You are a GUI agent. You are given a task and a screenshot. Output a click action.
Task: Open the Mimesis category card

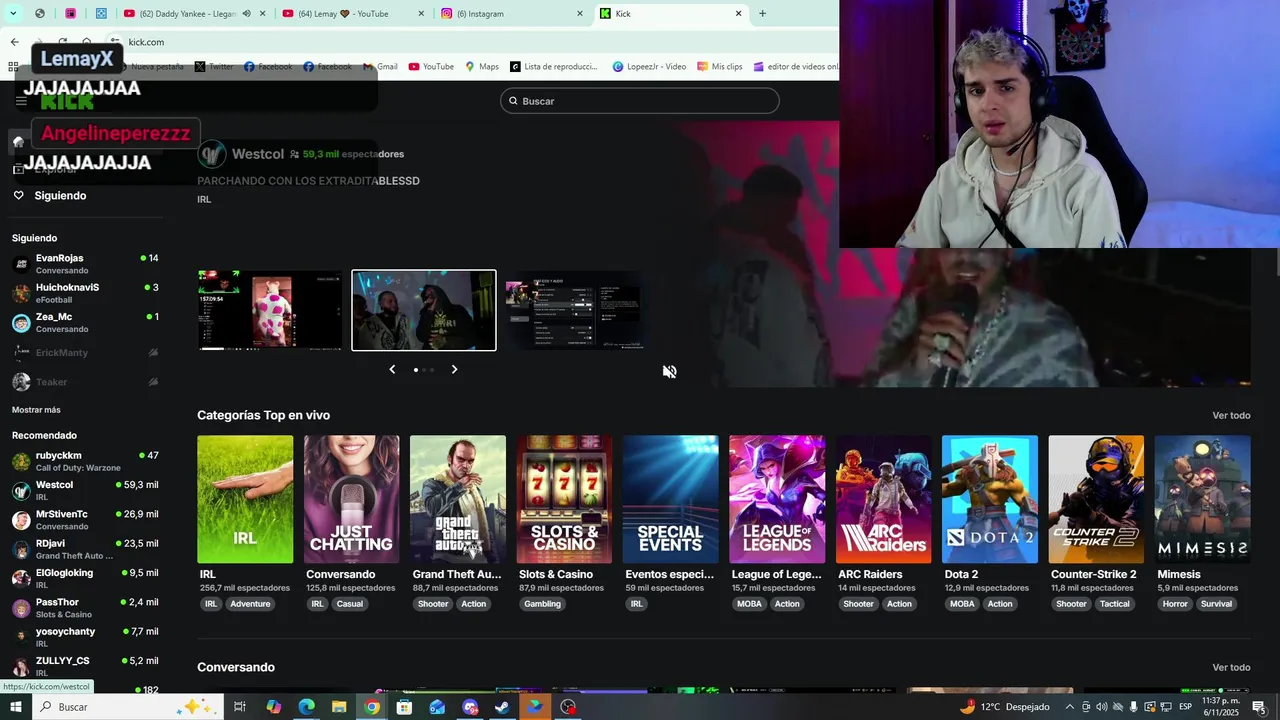[x=1202, y=499]
